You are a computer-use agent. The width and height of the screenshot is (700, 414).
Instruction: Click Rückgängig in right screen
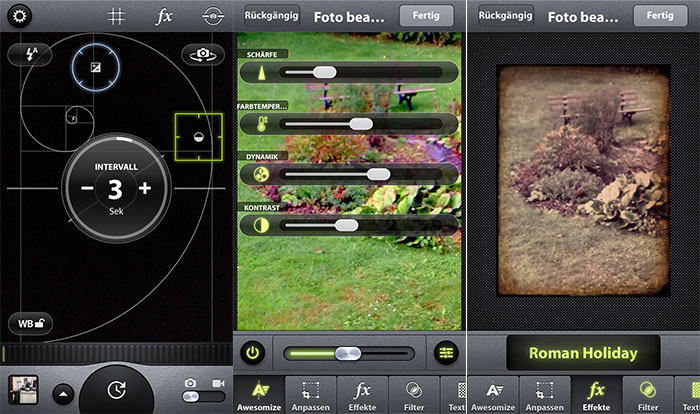(x=505, y=16)
